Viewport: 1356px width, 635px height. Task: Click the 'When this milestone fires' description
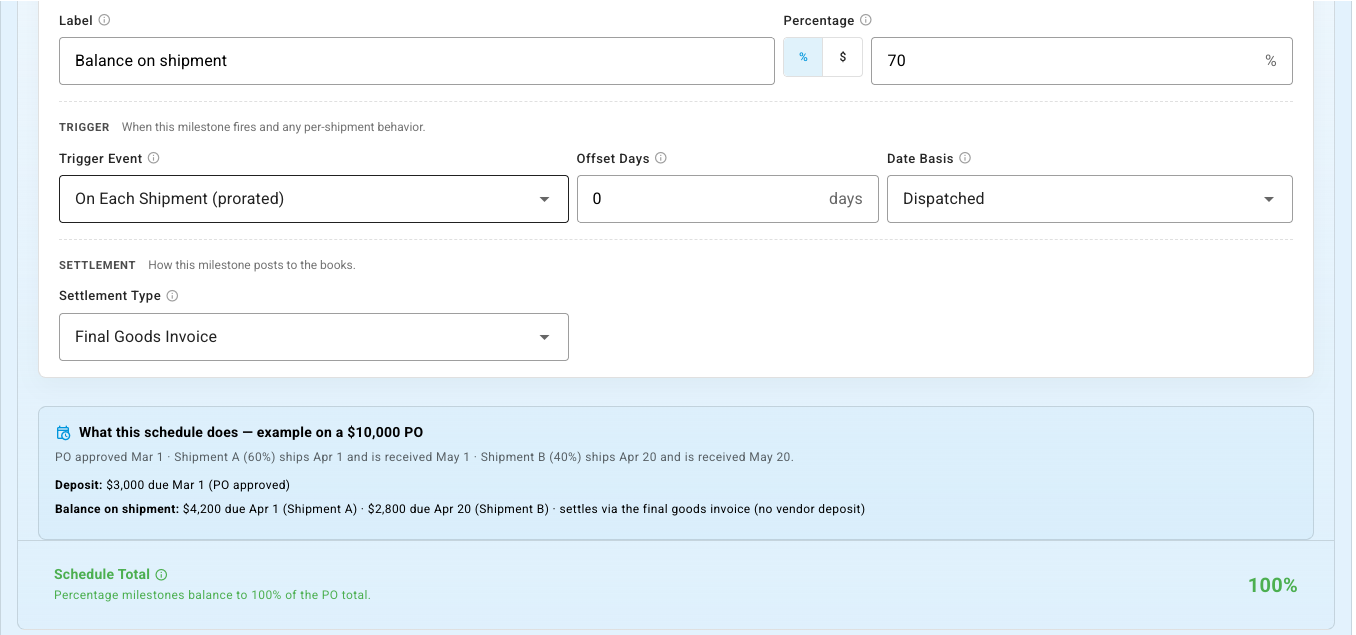pos(274,128)
